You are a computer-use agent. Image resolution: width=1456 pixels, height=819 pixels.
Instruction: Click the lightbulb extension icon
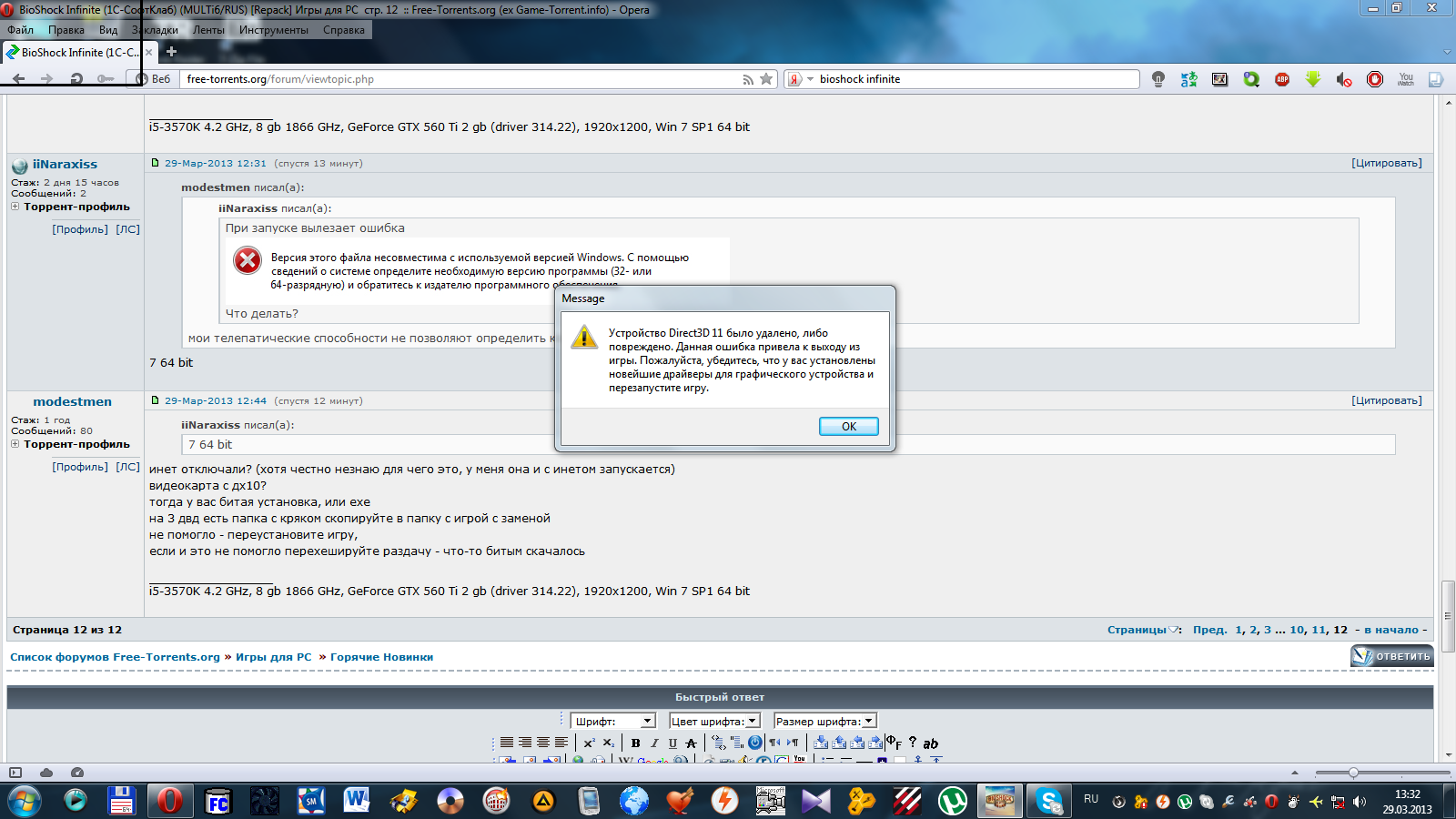coord(1158,79)
